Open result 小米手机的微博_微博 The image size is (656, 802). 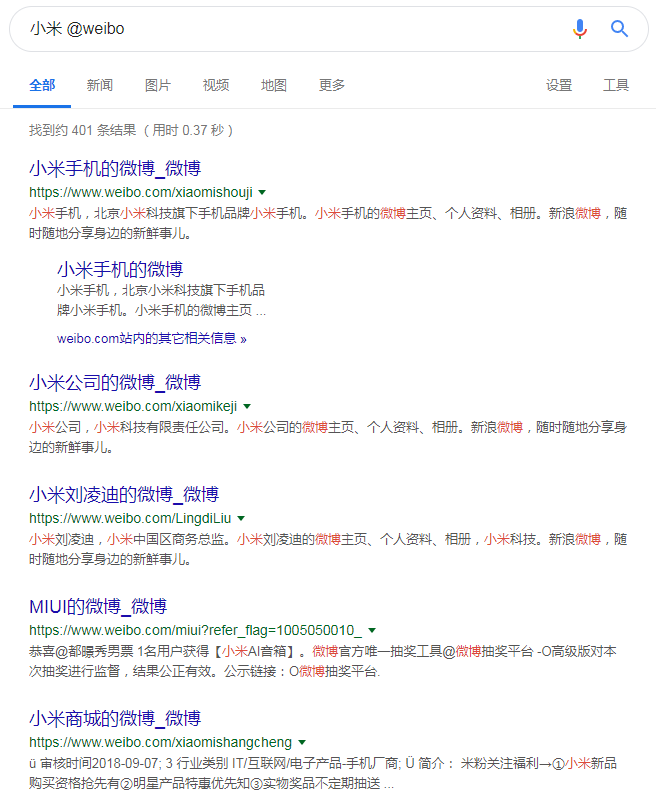point(115,168)
